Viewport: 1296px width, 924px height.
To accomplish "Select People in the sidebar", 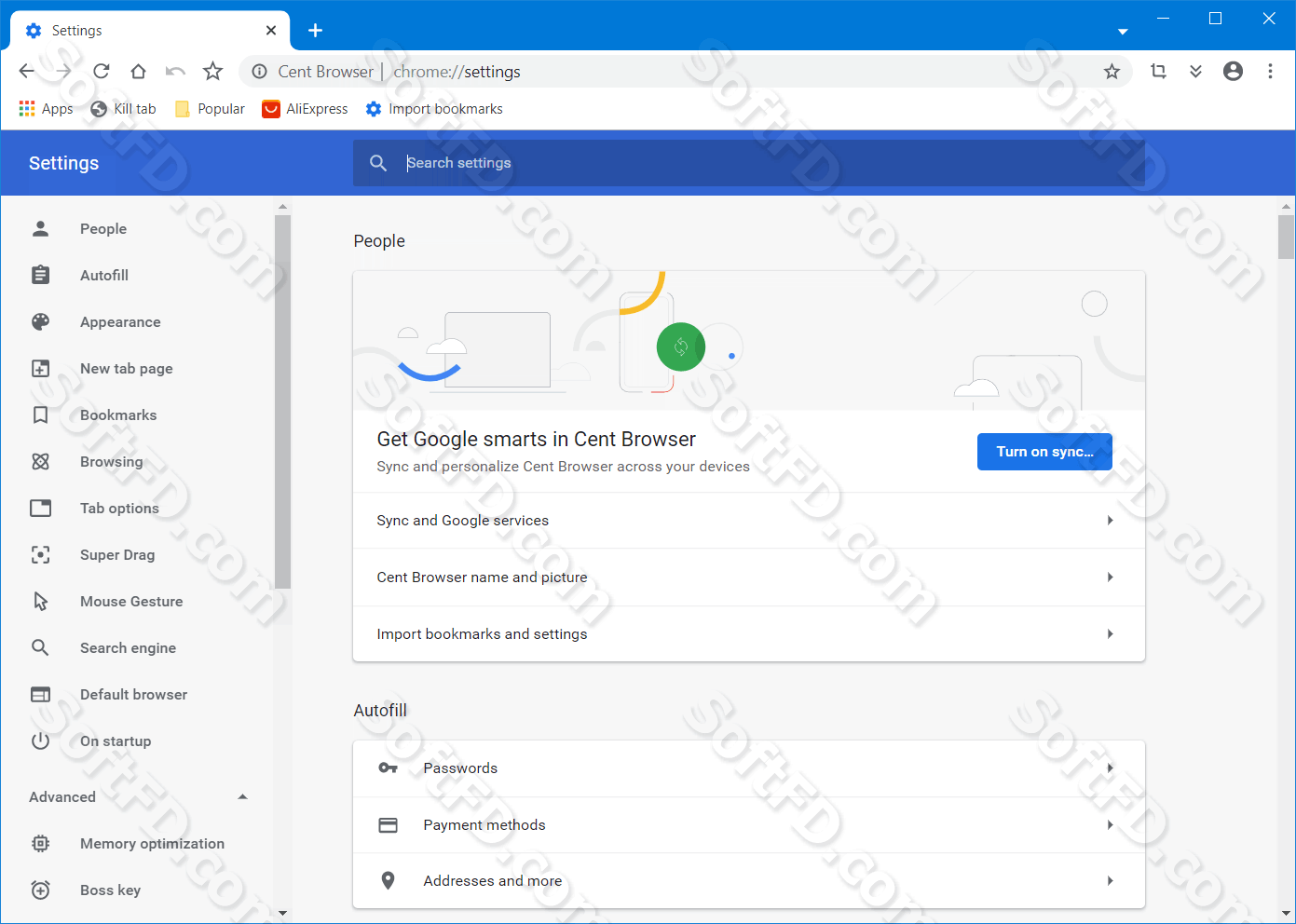I will pyautogui.click(x=103, y=229).
